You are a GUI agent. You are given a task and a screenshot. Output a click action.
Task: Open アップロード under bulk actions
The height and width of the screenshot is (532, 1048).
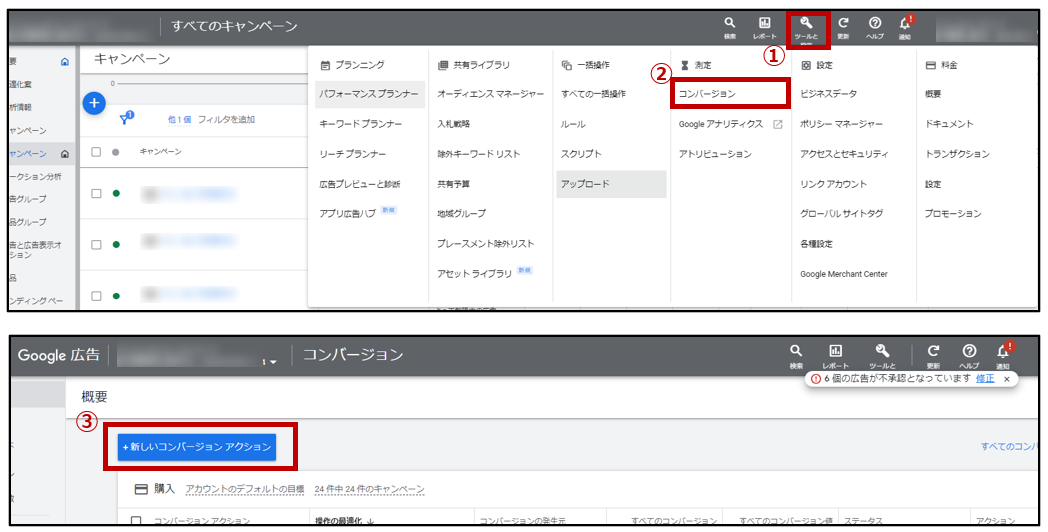[x=611, y=184]
